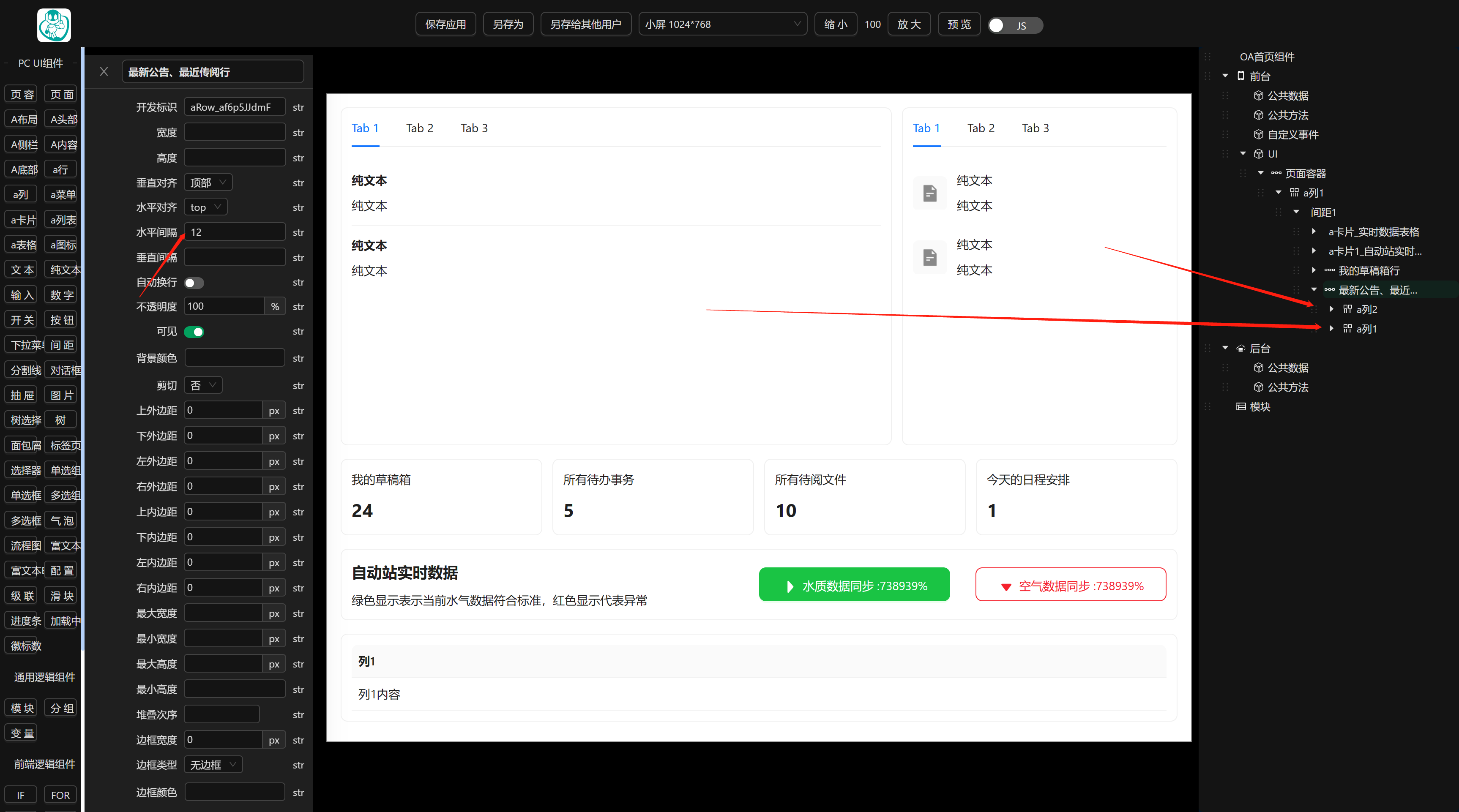Switch to Tab 2 in left card
This screenshot has width=1459, height=812.
[419, 128]
